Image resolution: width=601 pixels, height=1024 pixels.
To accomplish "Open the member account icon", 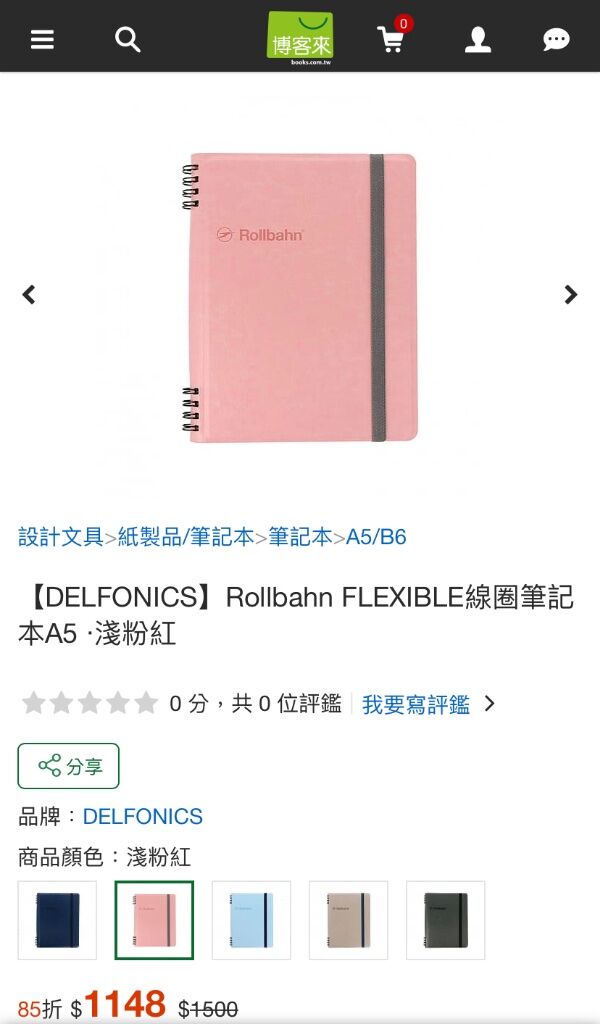I will pyautogui.click(x=478, y=40).
